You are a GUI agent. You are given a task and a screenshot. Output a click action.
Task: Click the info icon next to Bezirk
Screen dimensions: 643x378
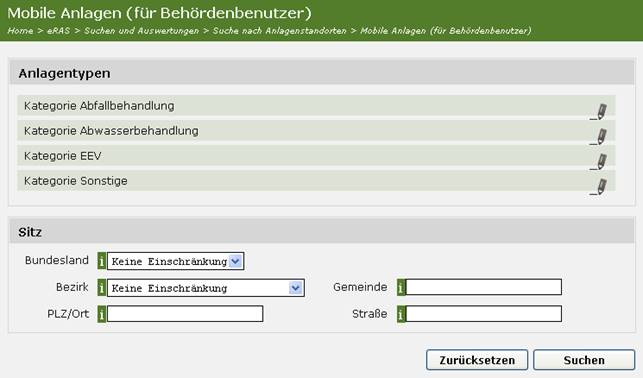tap(102, 287)
